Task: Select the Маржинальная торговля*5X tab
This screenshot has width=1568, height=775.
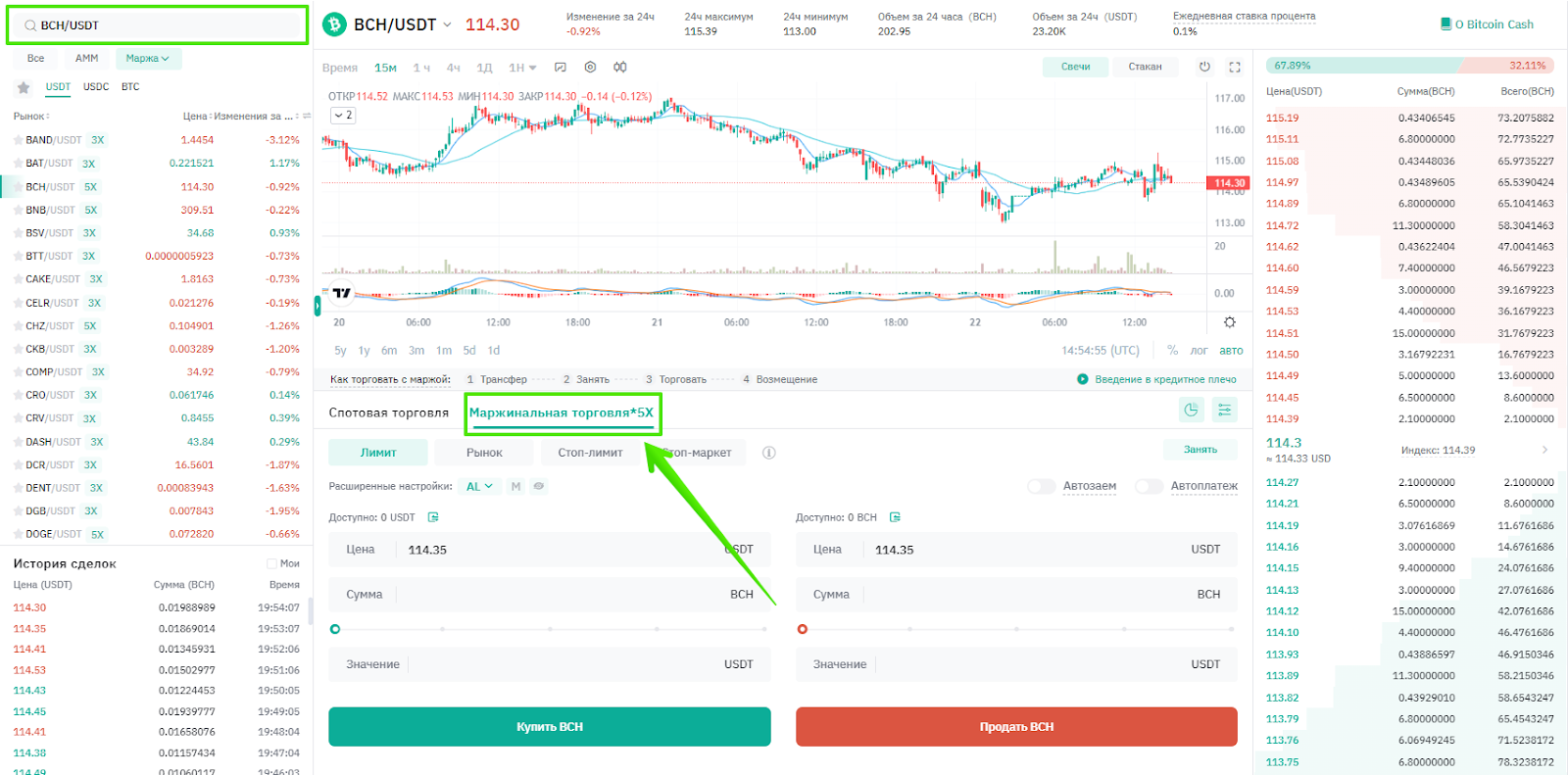Action: pos(562,412)
